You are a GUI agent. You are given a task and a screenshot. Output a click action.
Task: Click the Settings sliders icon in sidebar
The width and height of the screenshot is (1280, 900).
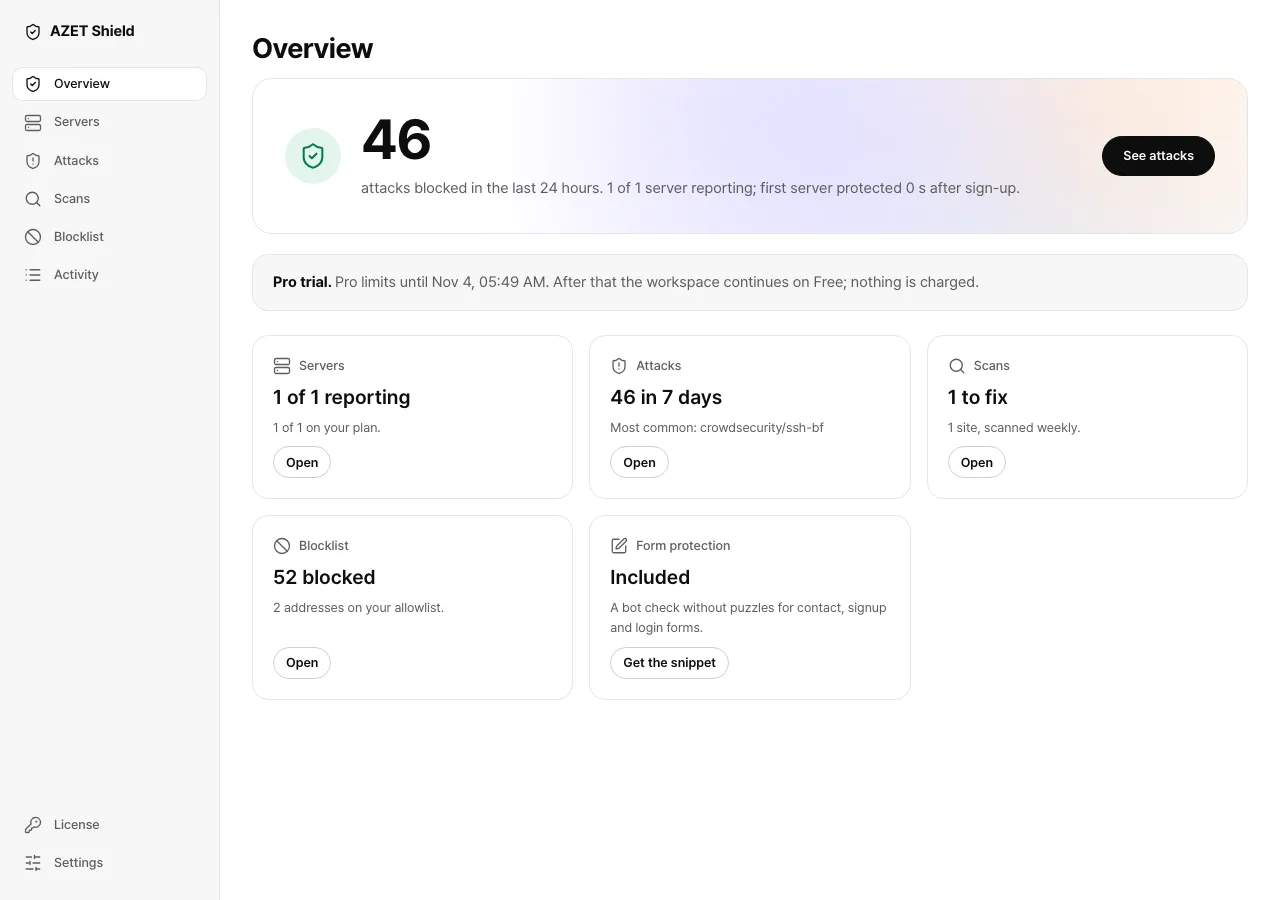click(x=33, y=863)
